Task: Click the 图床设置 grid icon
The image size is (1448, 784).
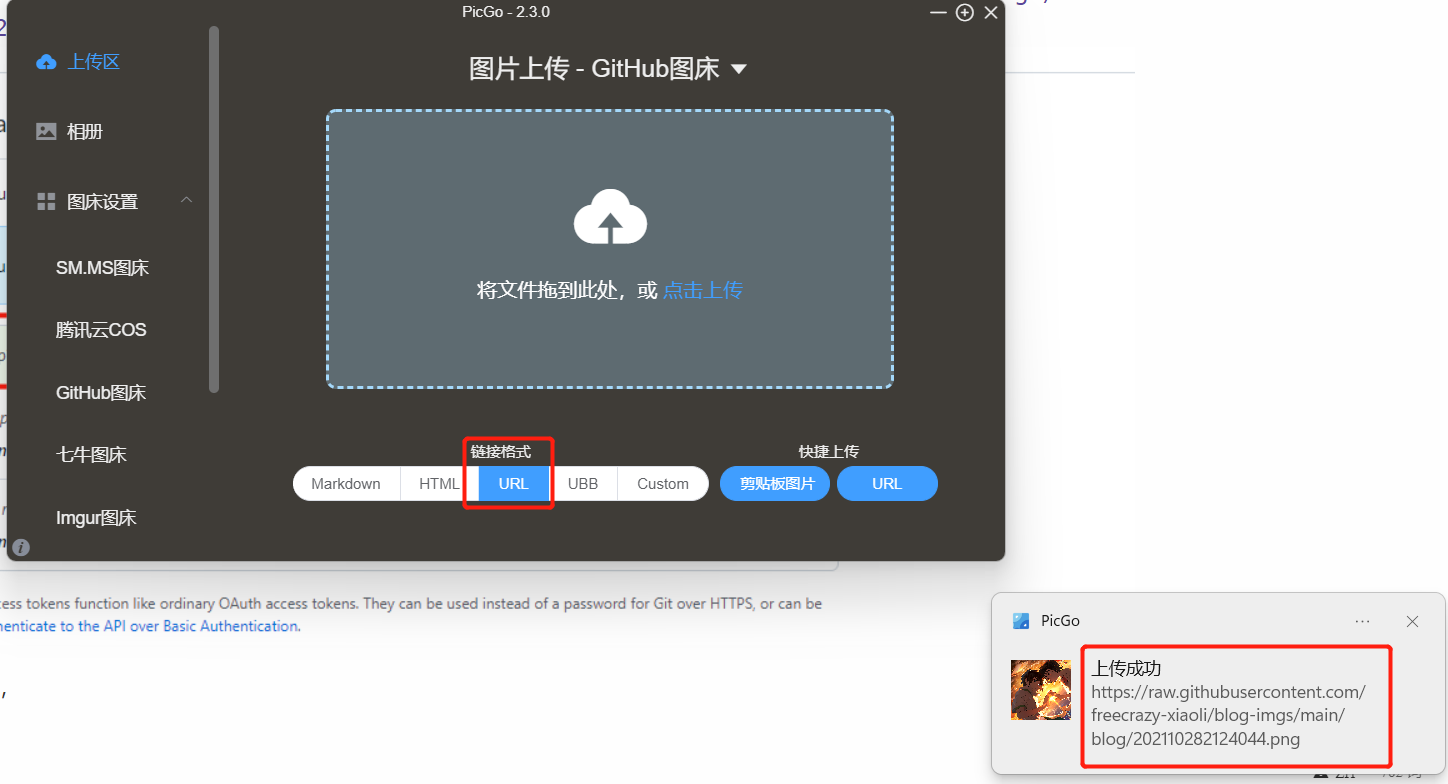Action: pos(46,202)
